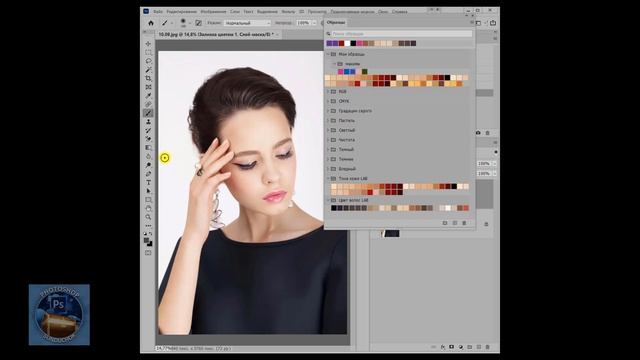Screen dimensions: 640x360
Task: Go to the Home screen icon
Action: [151, 23]
